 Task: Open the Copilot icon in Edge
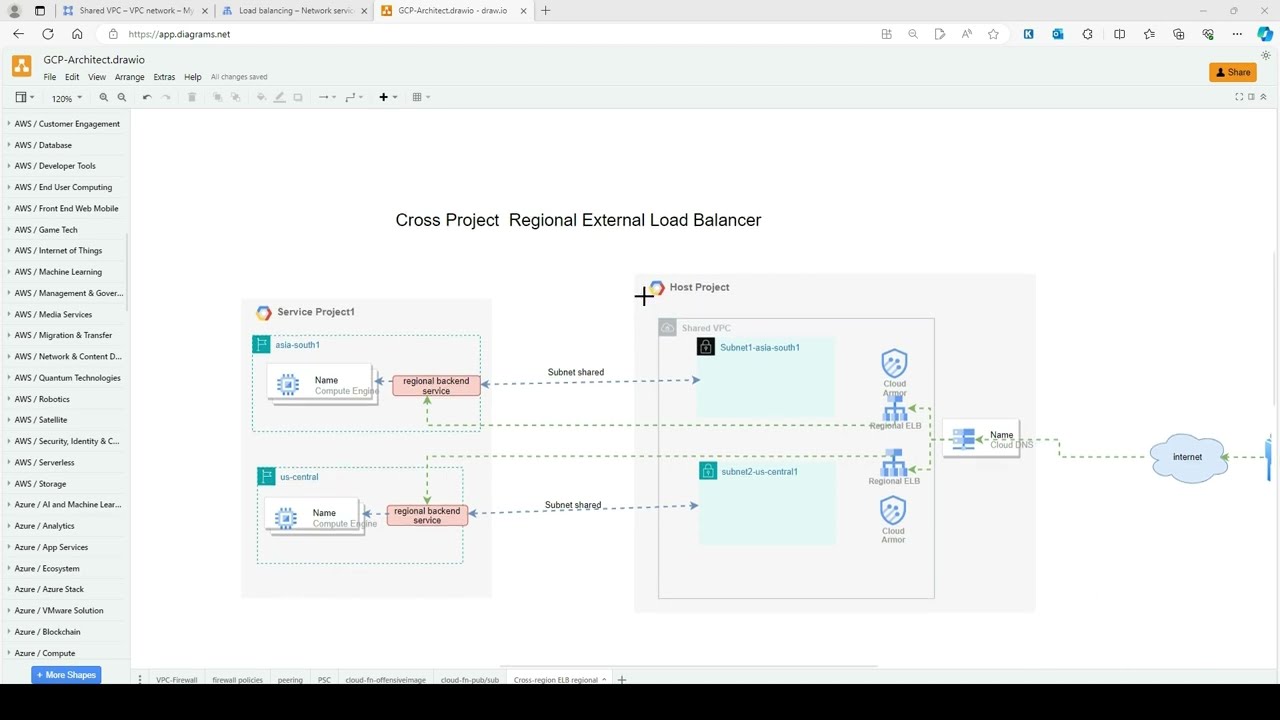click(x=1265, y=34)
